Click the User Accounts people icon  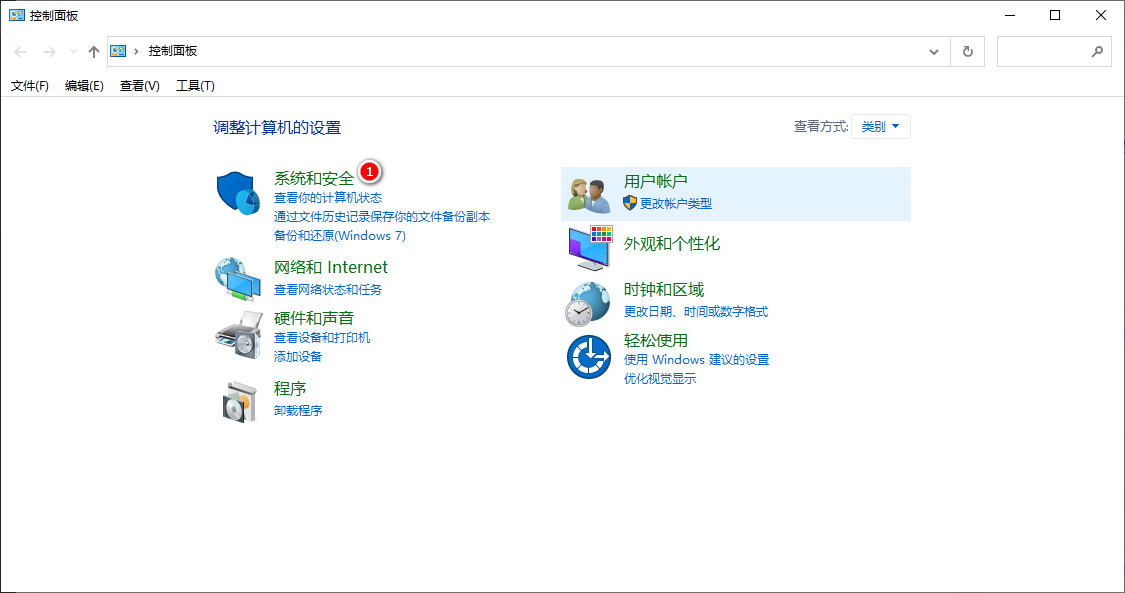(x=589, y=194)
